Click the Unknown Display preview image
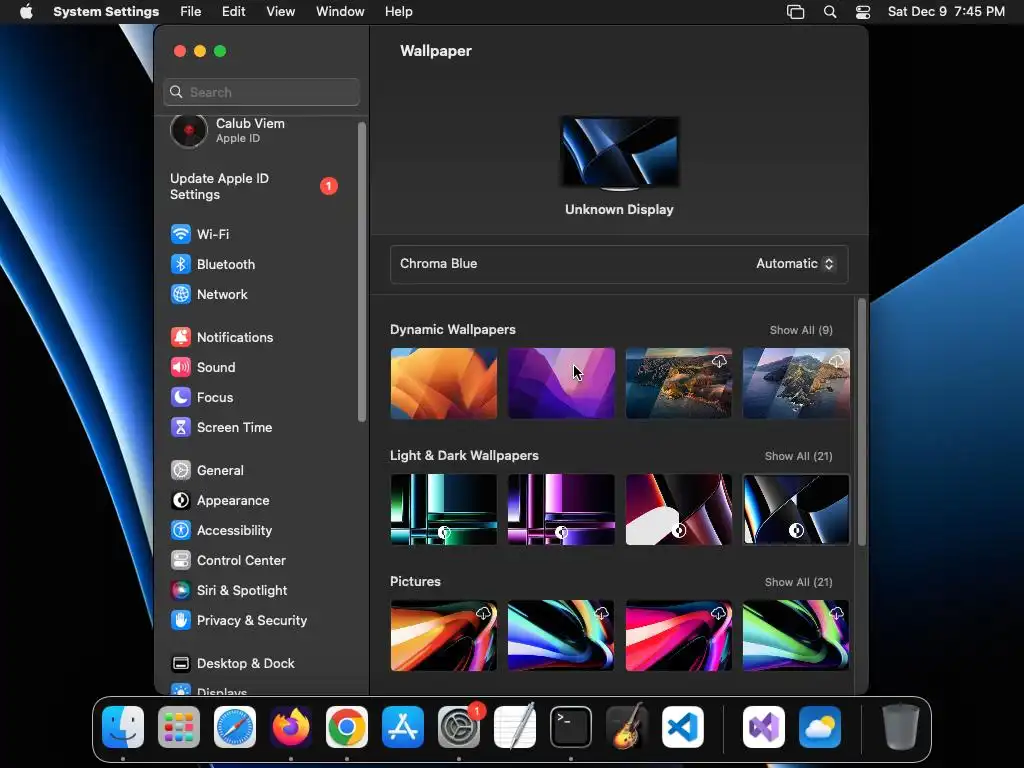This screenshot has height=768, width=1024. click(x=619, y=152)
